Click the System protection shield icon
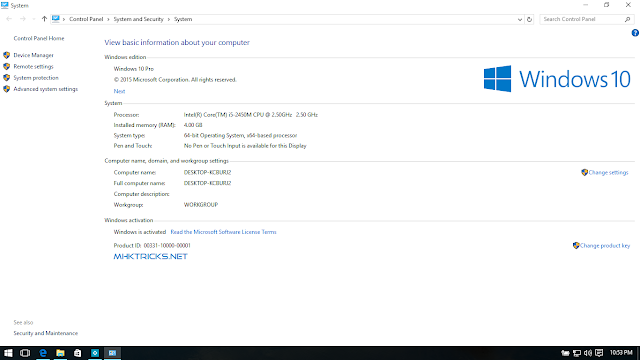The height and width of the screenshot is (360, 640). click(7, 78)
